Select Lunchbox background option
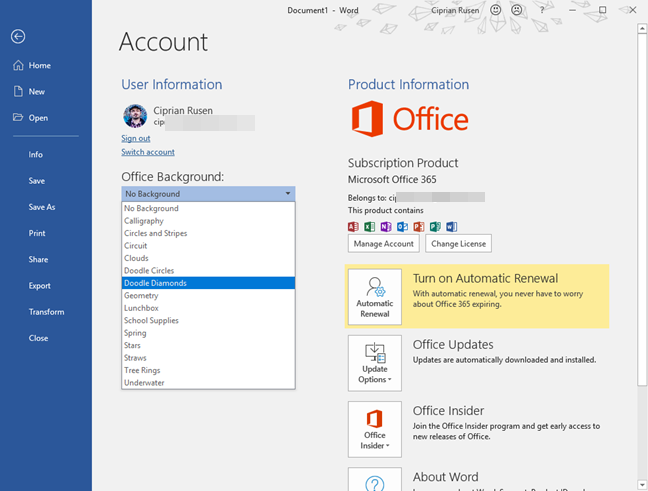Screen dimensions: 648x491 [208, 308]
